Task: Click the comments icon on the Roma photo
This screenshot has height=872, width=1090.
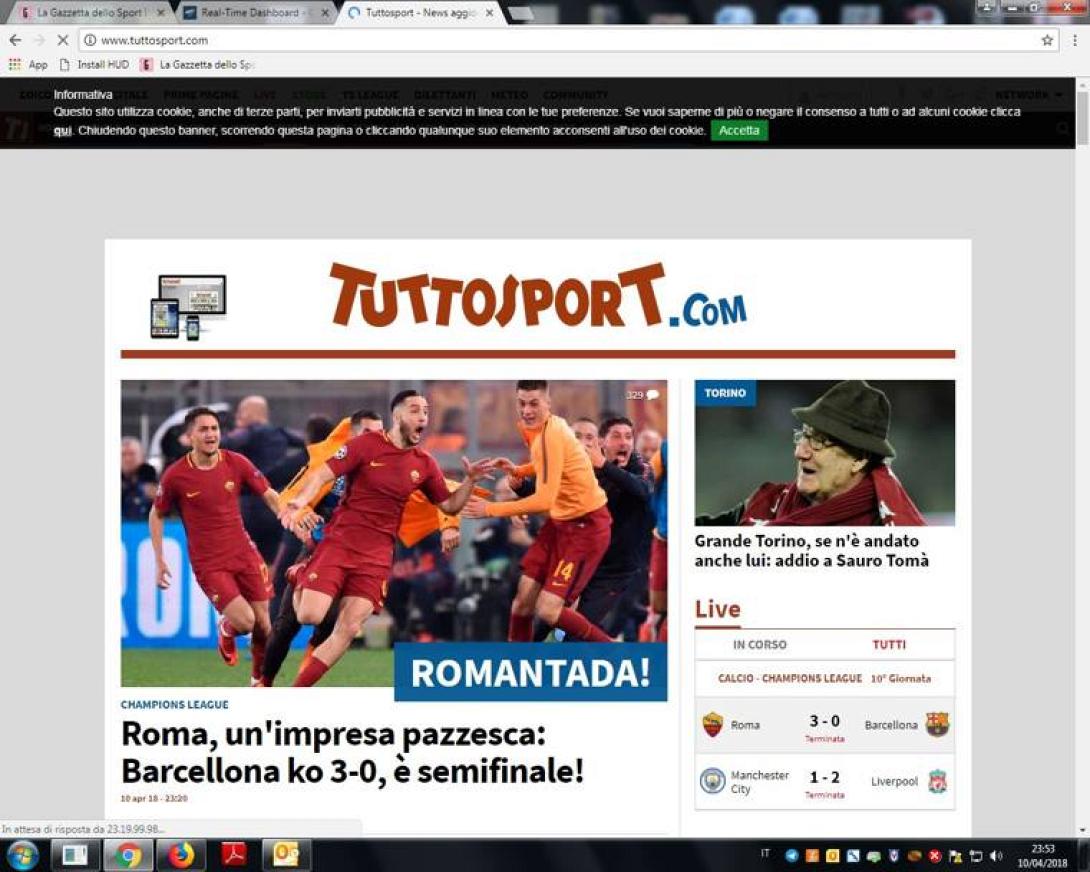Action: pyautogui.click(x=651, y=395)
